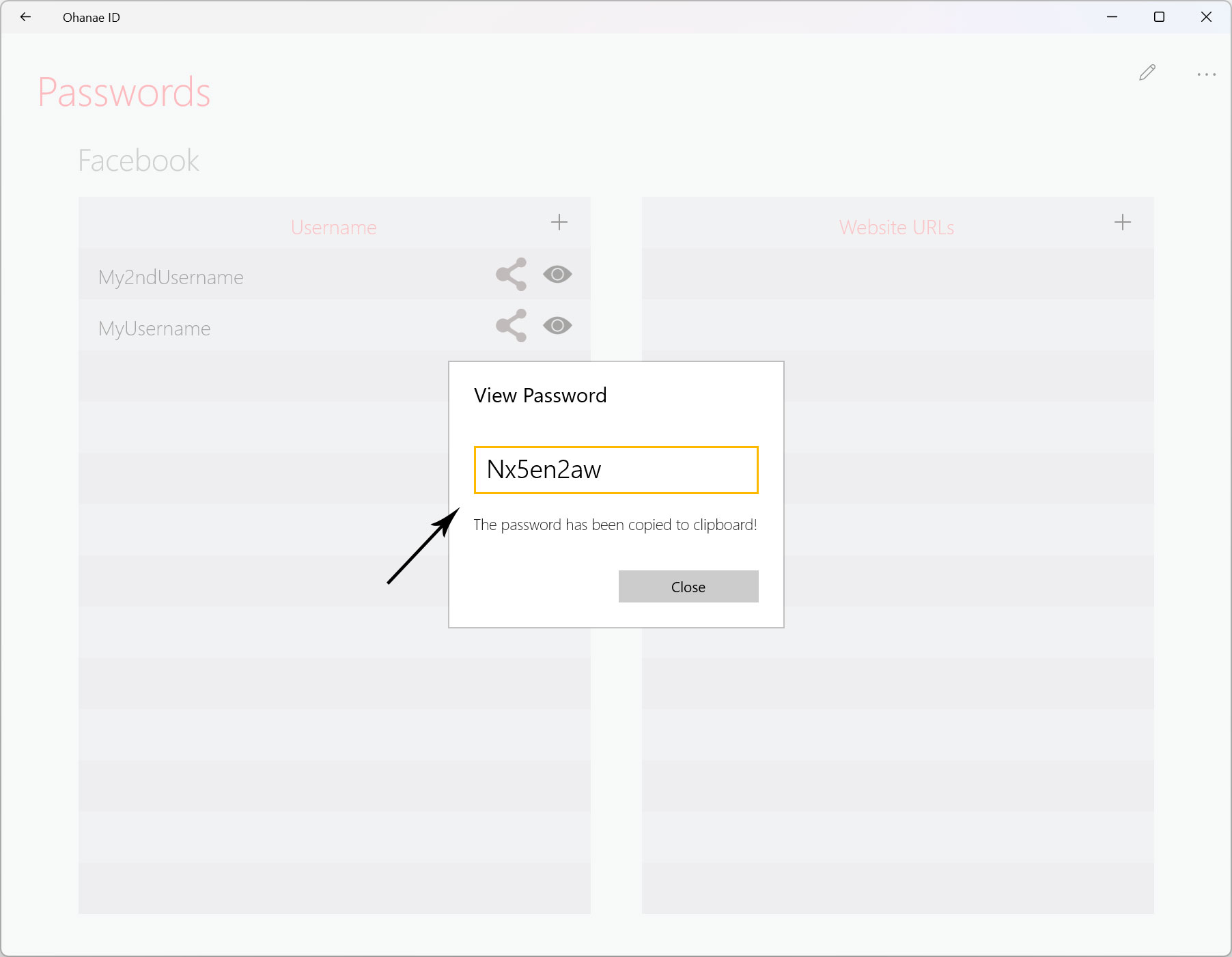Add a website URL with plus icon
Screen dimensions: 1232x957
click(x=1122, y=222)
